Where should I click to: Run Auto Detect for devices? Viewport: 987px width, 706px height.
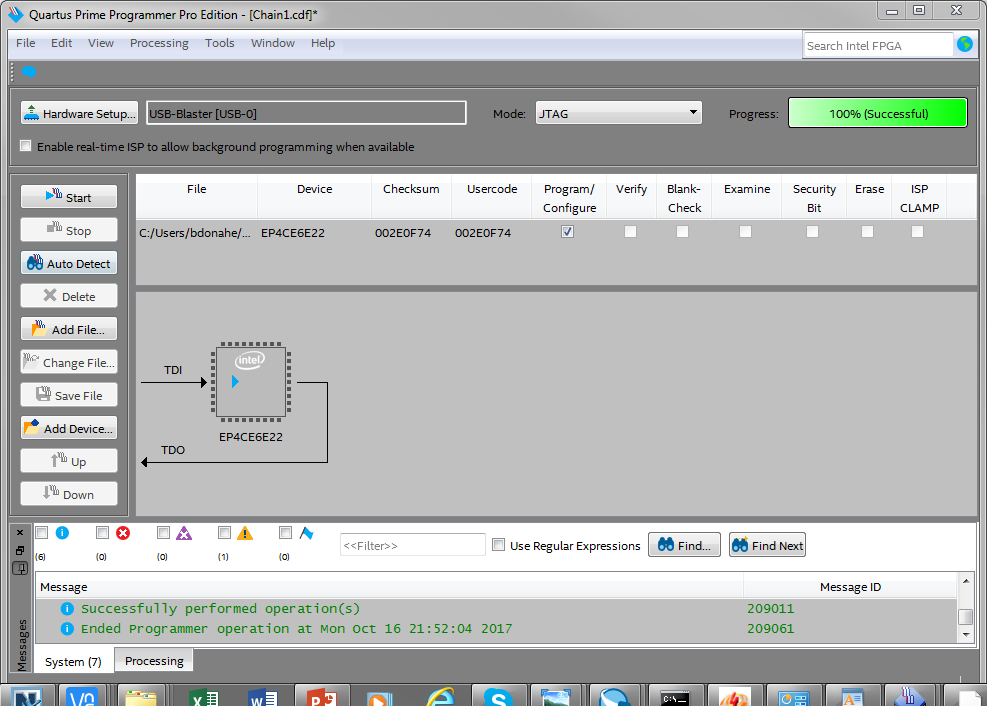(69, 263)
